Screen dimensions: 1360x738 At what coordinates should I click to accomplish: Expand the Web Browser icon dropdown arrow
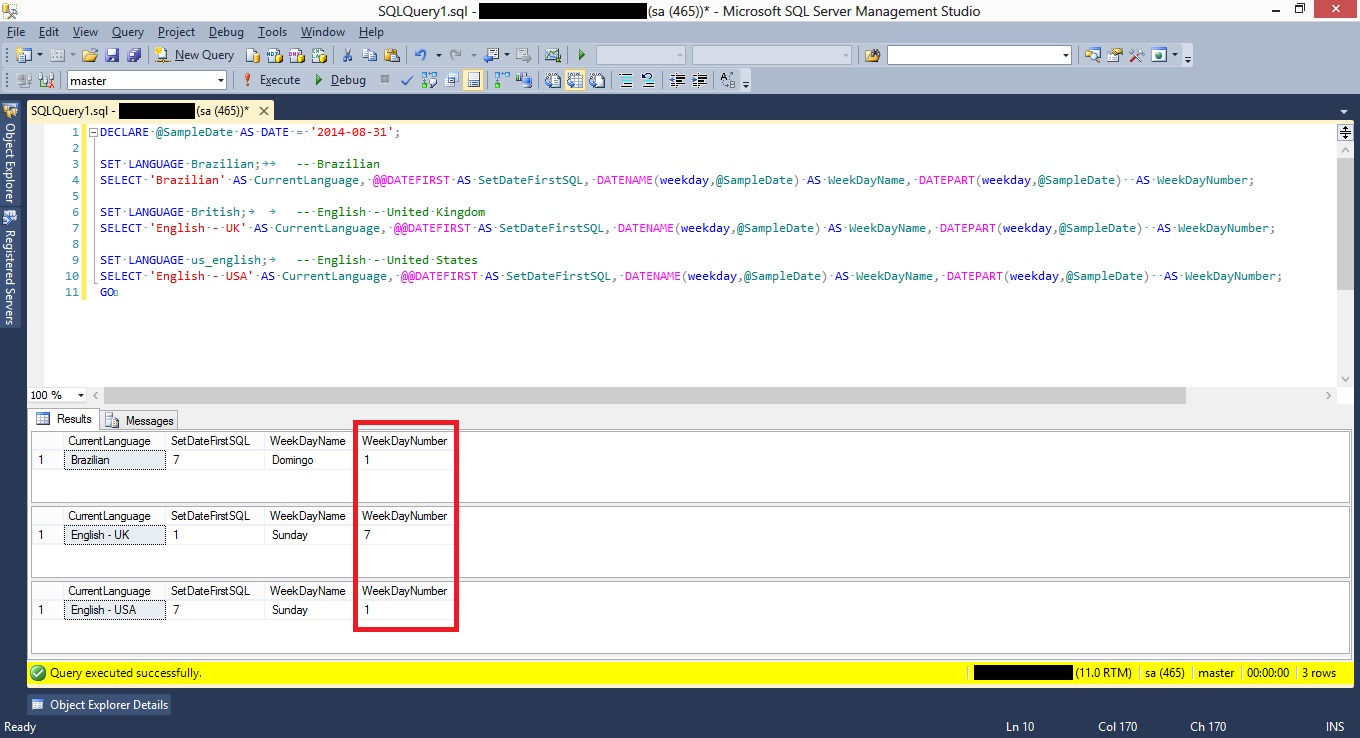point(1175,55)
